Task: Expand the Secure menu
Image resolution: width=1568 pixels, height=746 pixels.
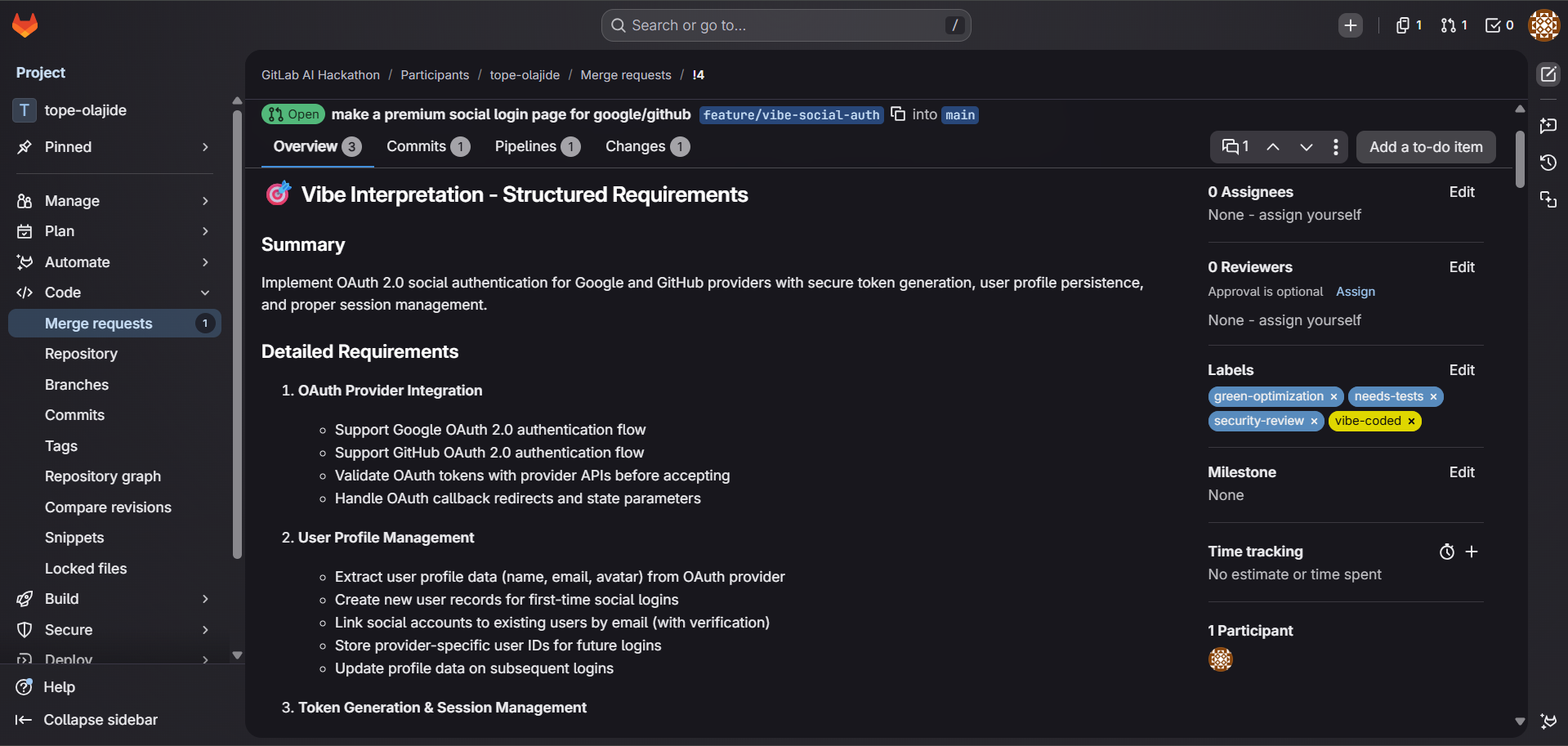Action: [x=114, y=630]
